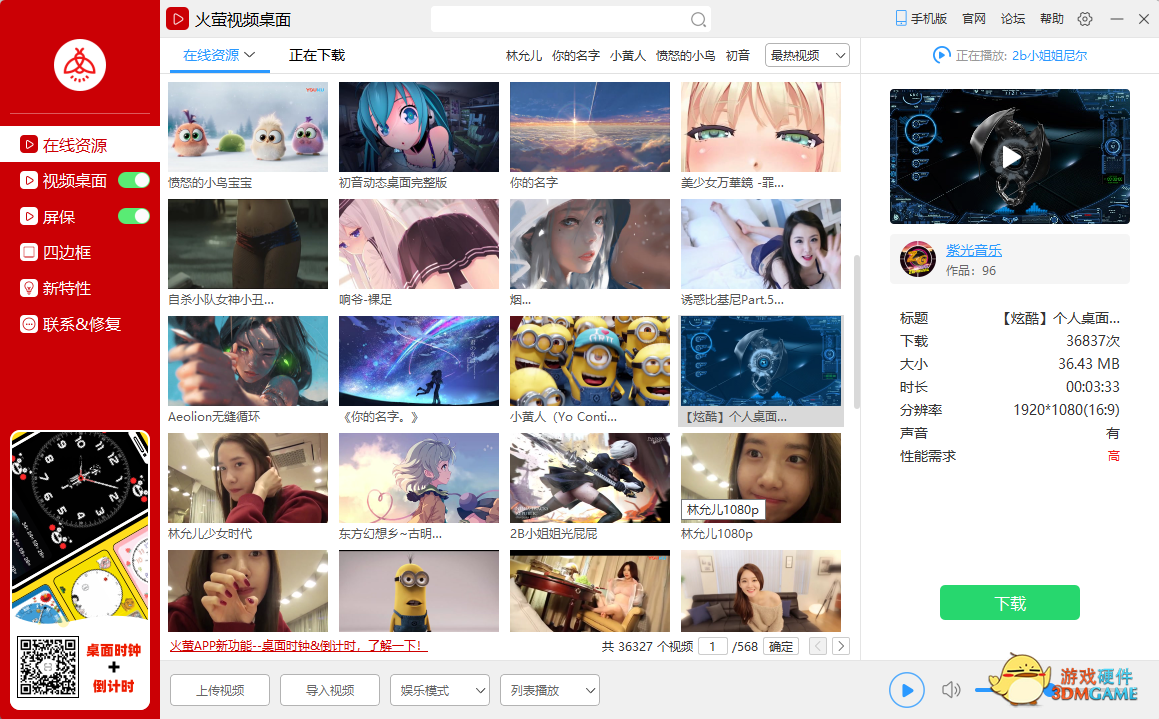
Task: Click the 导入视频 button
Action: [x=330, y=690]
